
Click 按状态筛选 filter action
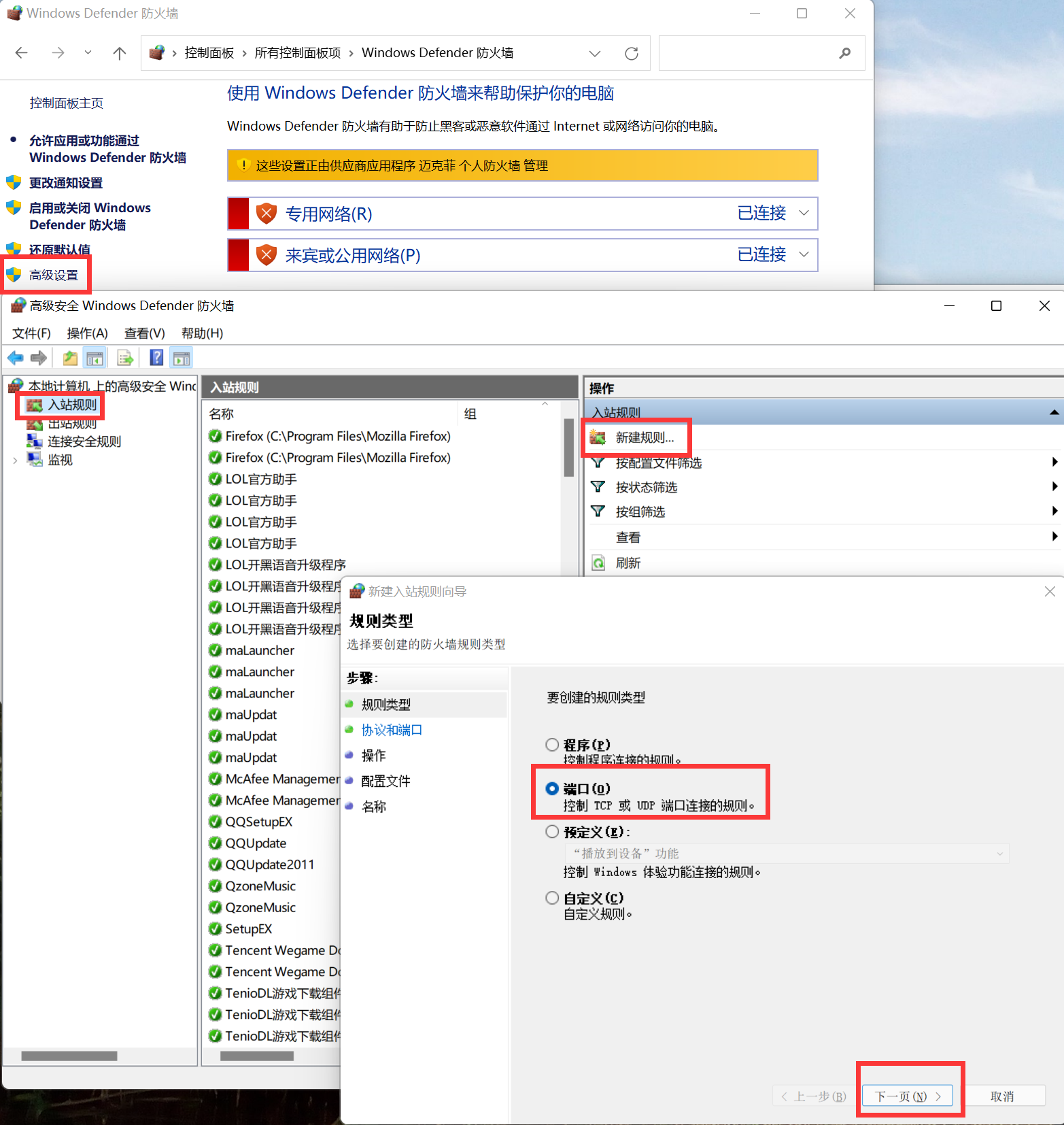(646, 487)
